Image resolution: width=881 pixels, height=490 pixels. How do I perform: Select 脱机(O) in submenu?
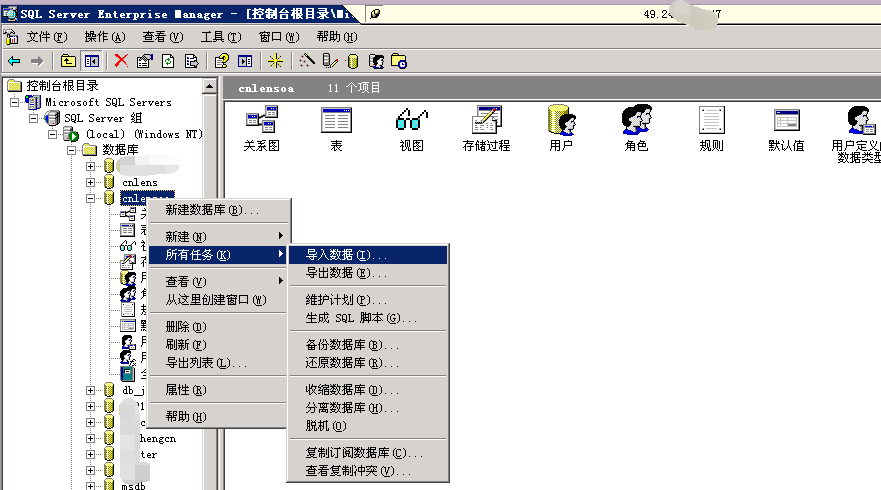pos(368,425)
